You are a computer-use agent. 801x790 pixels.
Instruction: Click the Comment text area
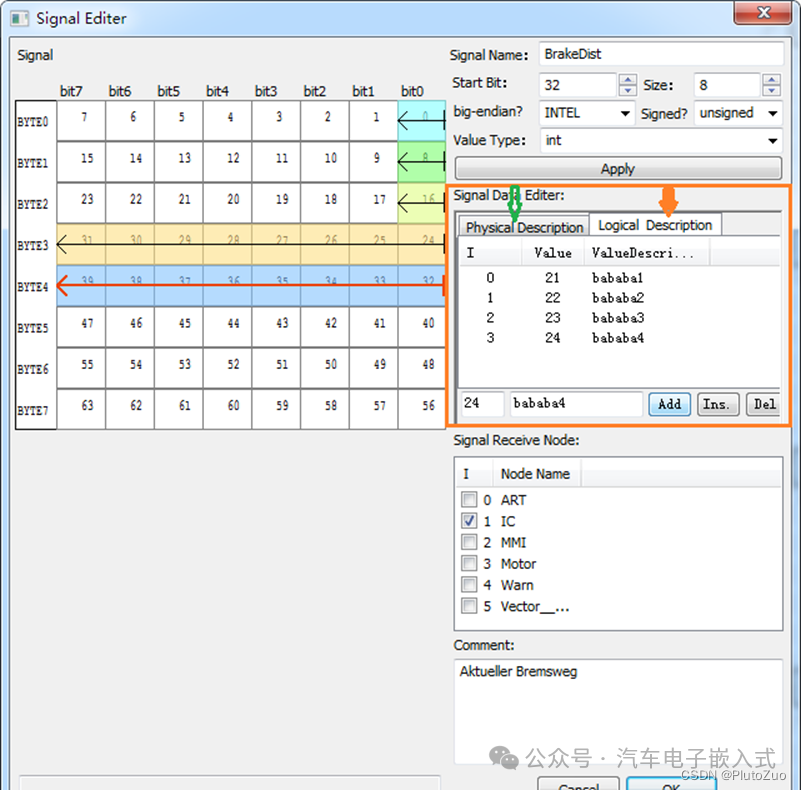point(618,711)
